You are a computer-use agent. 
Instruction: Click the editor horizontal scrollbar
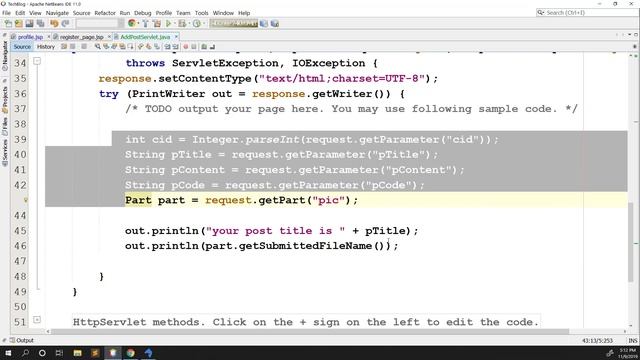[310, 331]
